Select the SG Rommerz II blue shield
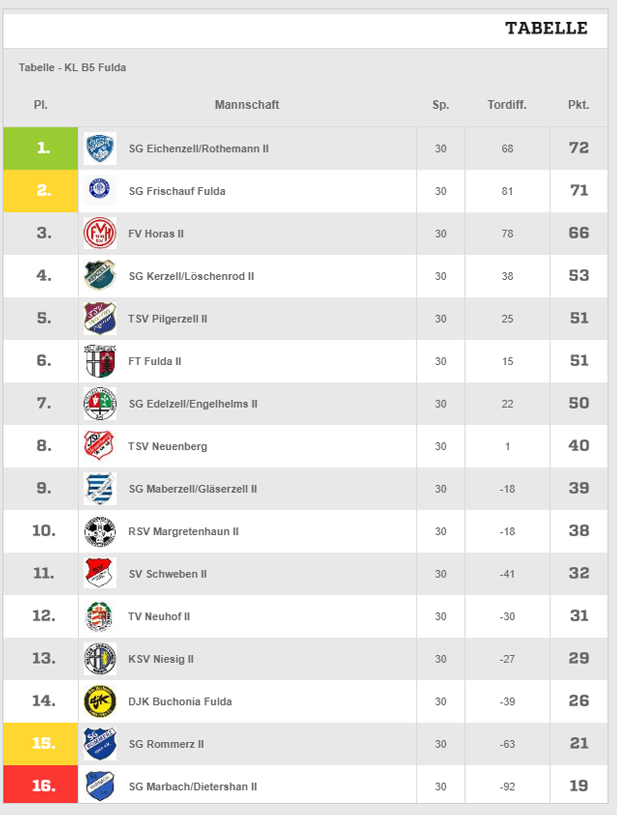 click(100, 744)
